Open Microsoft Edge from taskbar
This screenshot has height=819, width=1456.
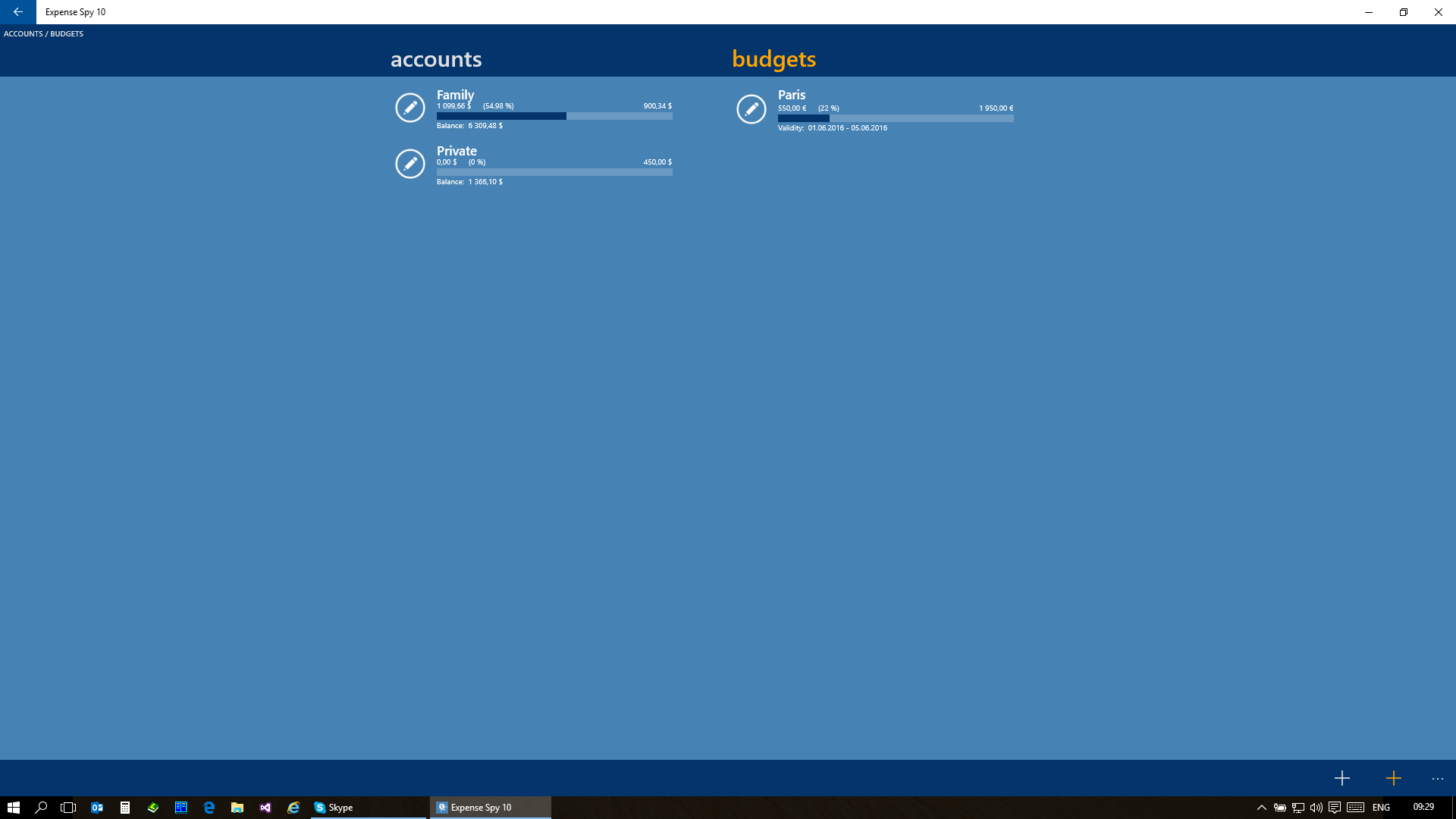click(209, 808)
